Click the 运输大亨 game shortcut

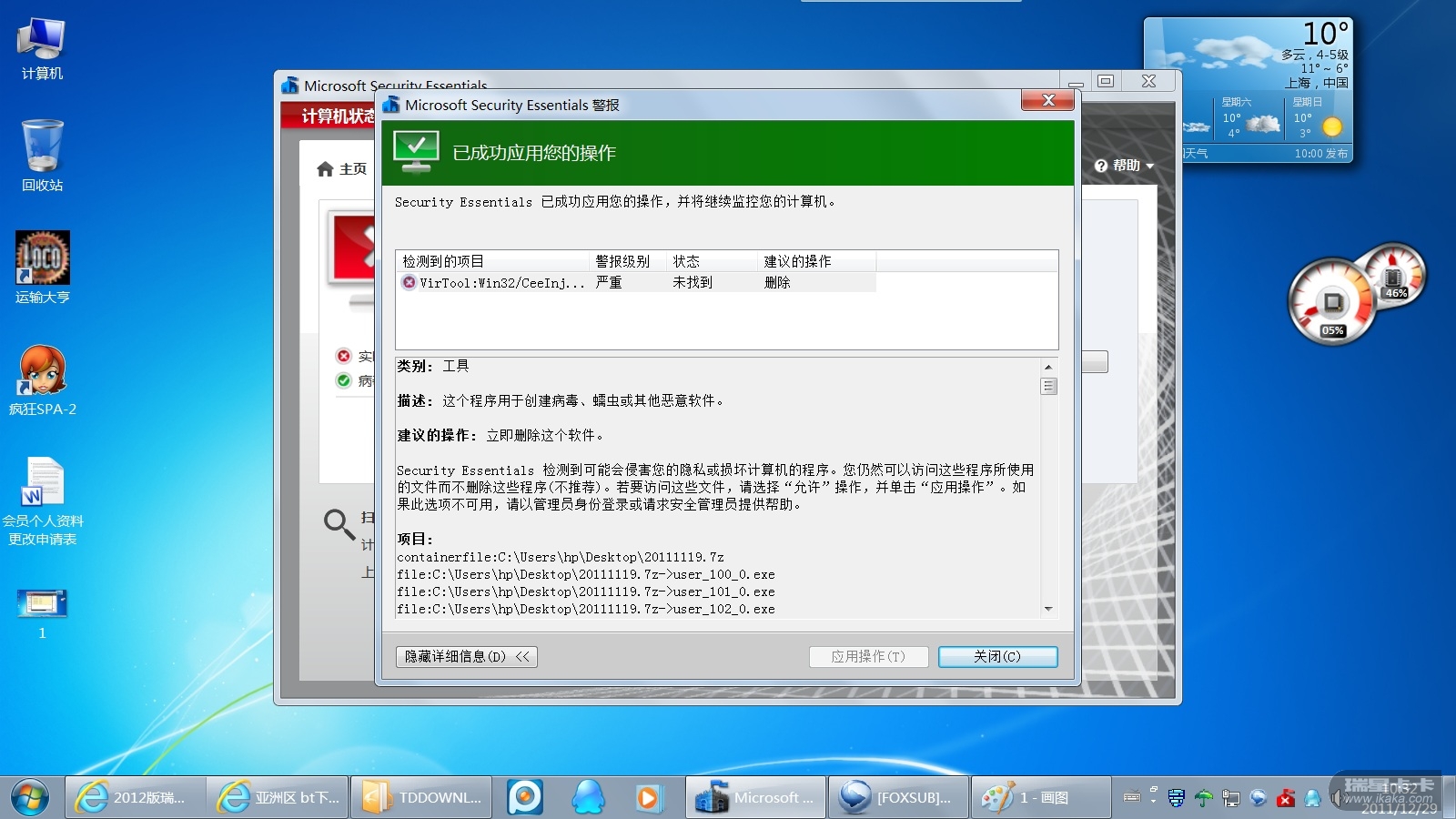pyautogui.click(x=42, y=268)
